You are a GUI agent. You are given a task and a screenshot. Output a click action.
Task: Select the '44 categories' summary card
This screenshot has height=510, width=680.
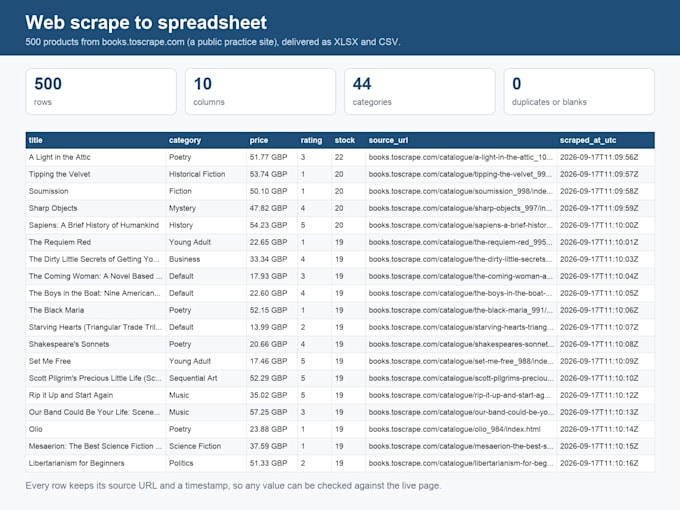[420, 92]
